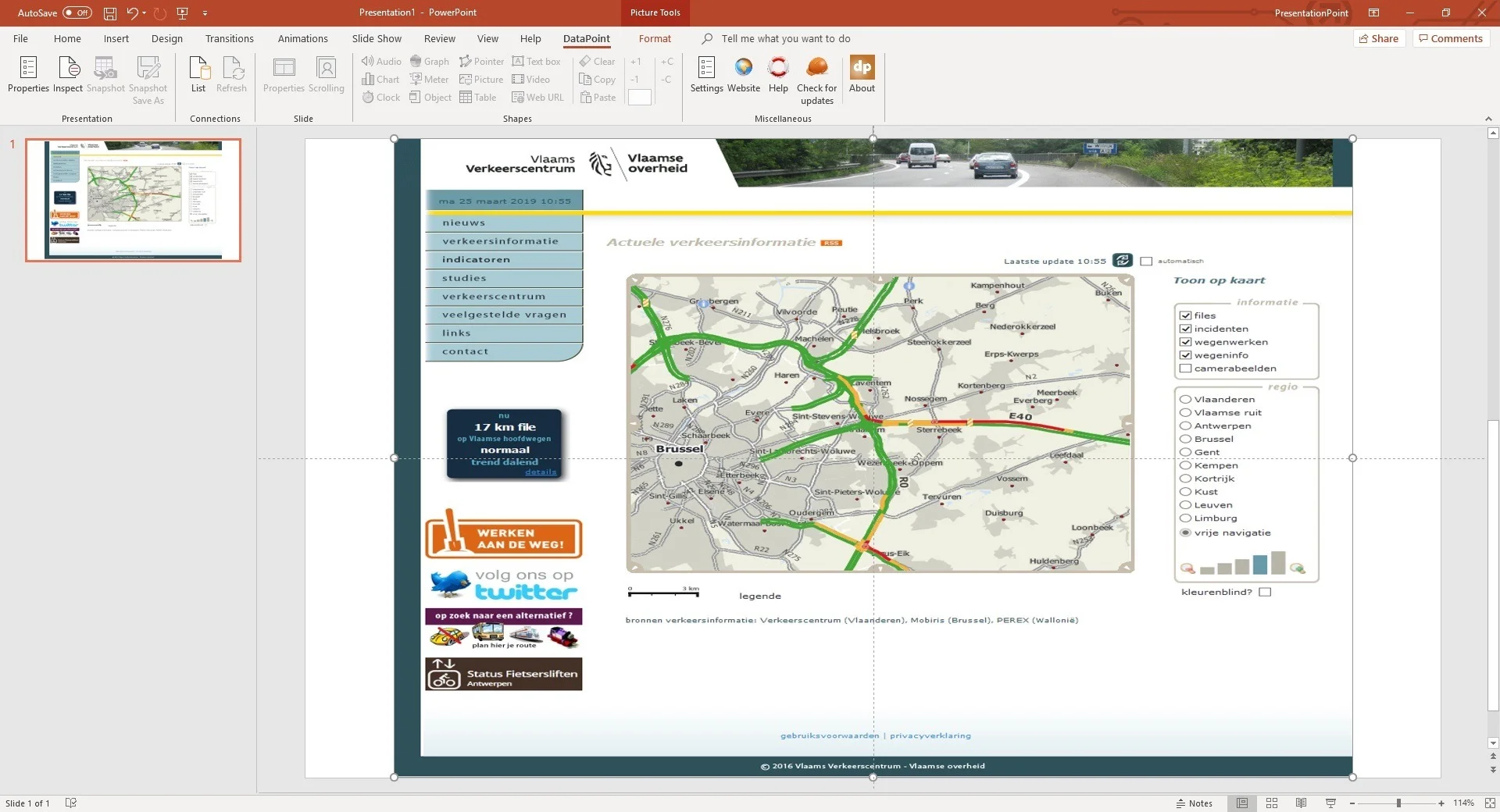Click the Share button
The image size is (1500, 812).
(1379, 39)
